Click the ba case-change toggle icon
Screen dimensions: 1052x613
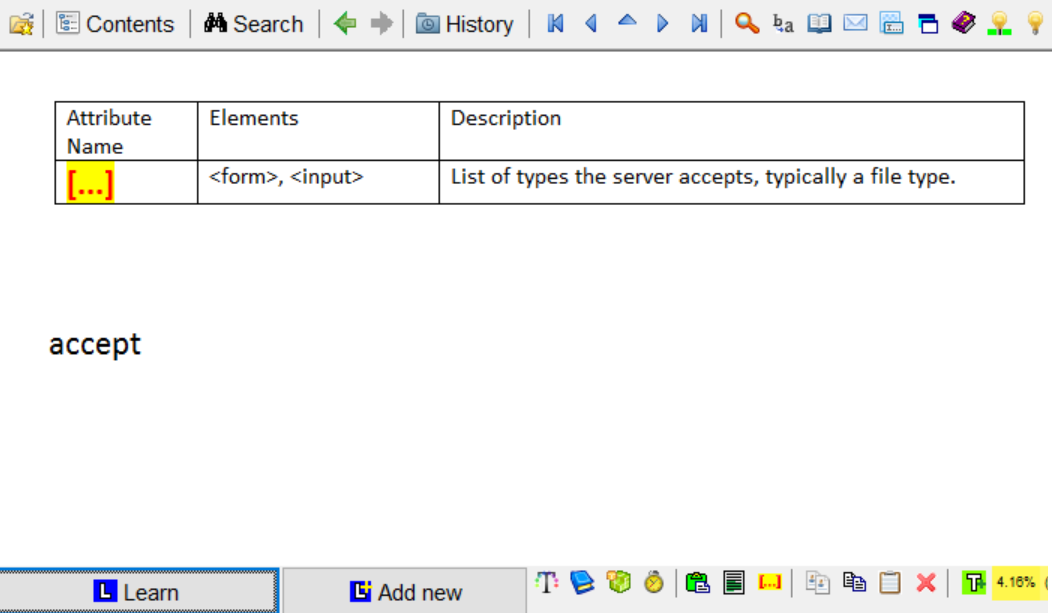[x=782, y=24]
